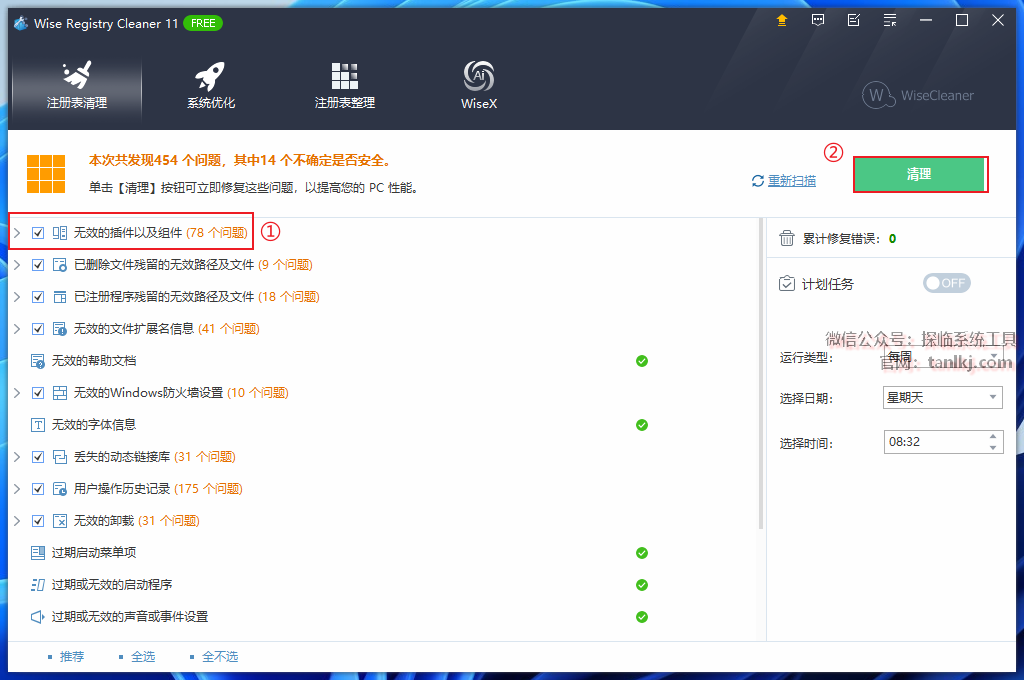Screen dimensions: 1024x680
Task: Decrease time with the down stepper arrow
Action: [993, 447]
